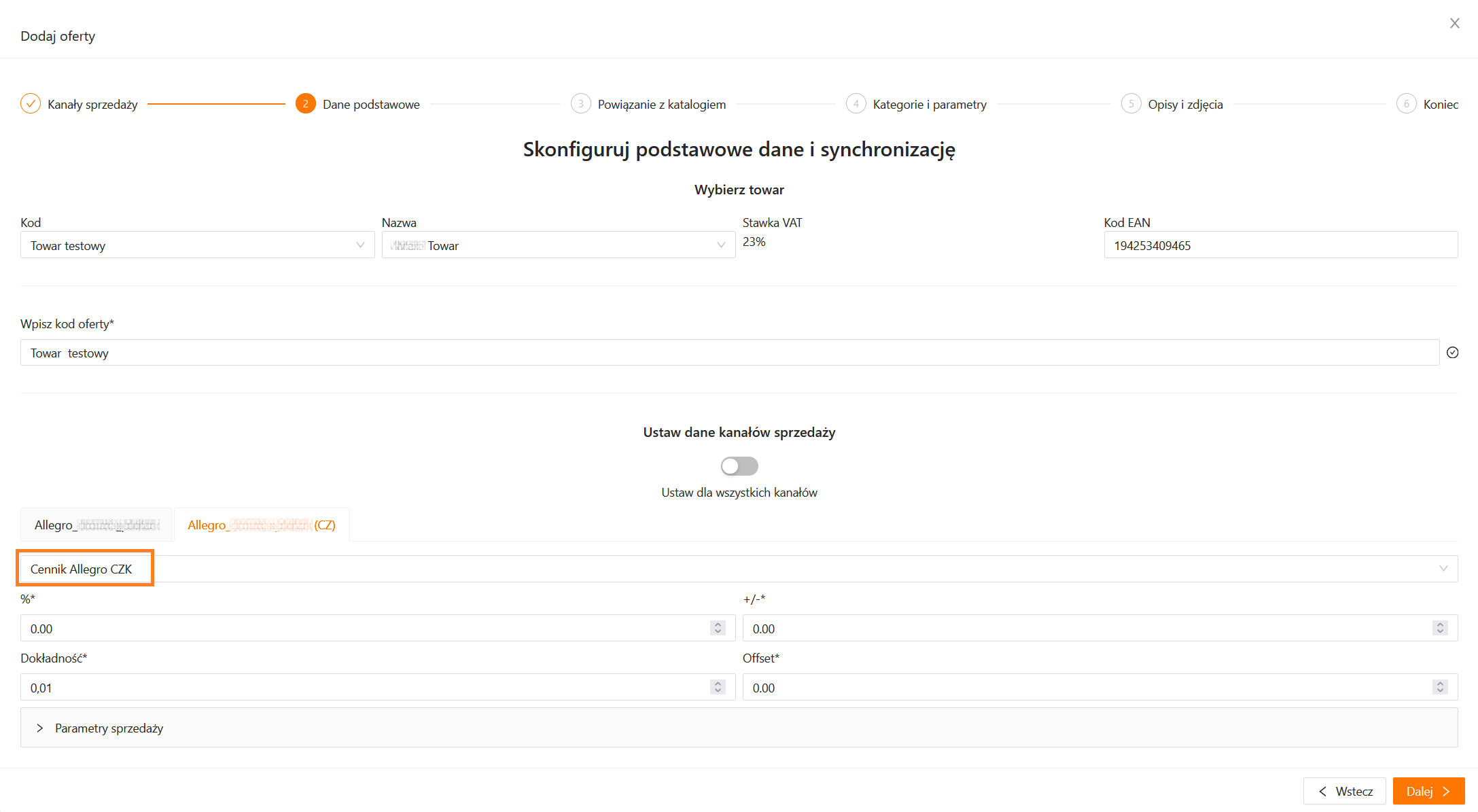Select the Allegro (CZ) channel tab
The height and width of the screenshot is (812, 1478).
click(262, 525)
